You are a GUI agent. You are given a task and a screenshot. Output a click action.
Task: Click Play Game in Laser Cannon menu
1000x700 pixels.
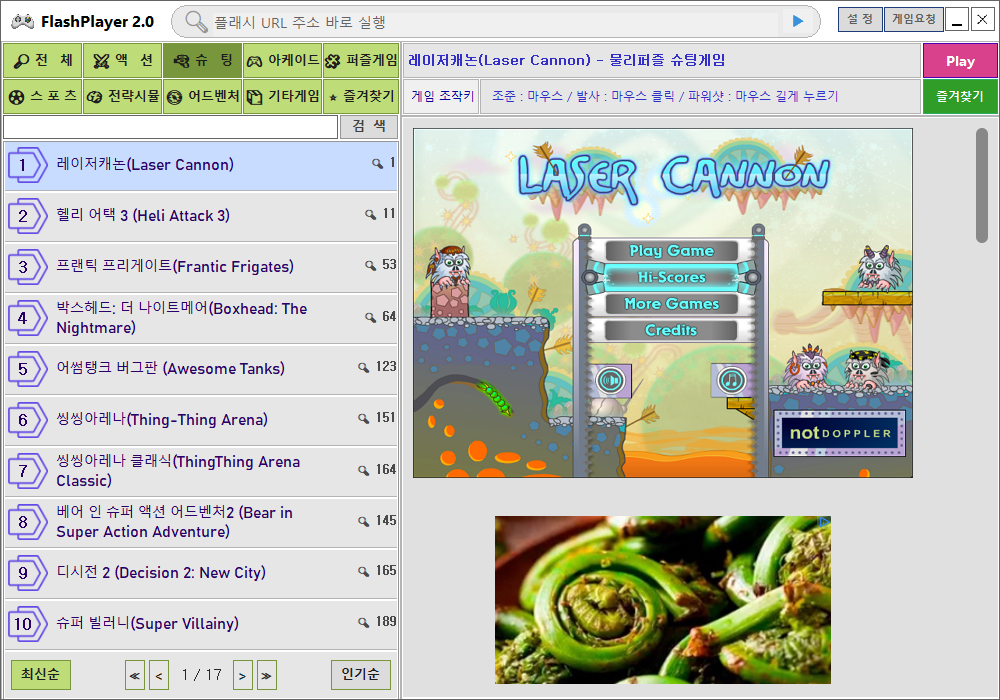coord(672,251)
